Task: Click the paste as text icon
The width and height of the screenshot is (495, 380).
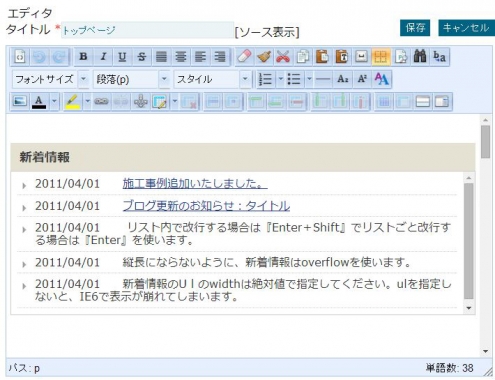Action: tap(341, 57)
